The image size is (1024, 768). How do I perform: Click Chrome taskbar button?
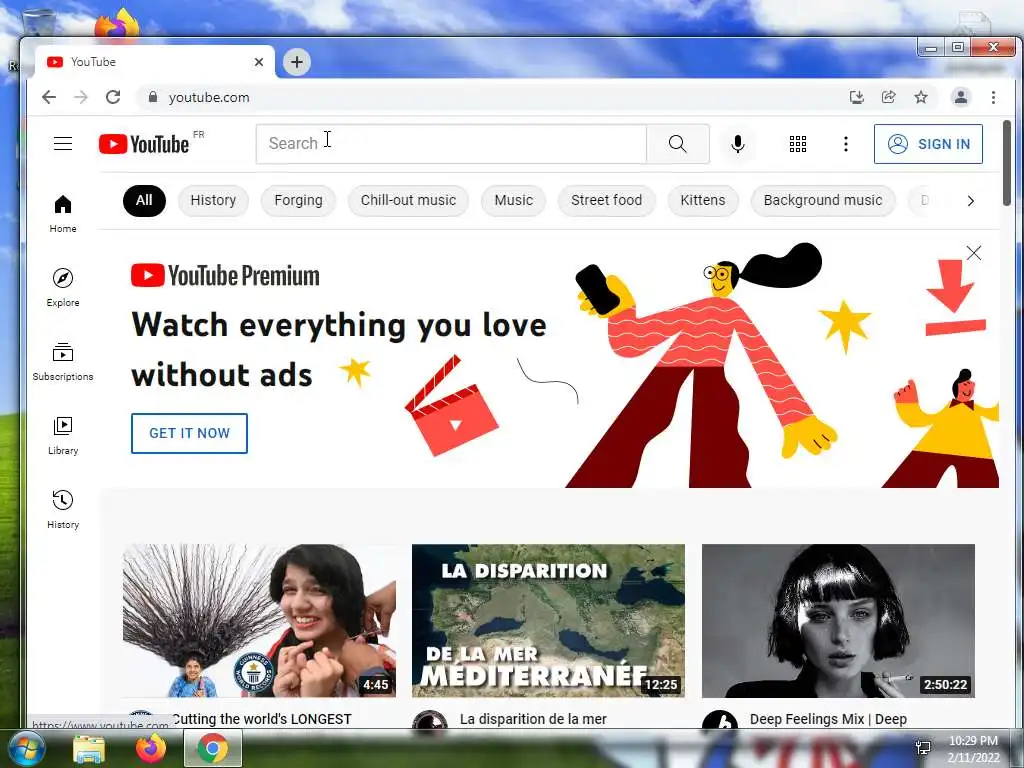(x=213, y=748)
